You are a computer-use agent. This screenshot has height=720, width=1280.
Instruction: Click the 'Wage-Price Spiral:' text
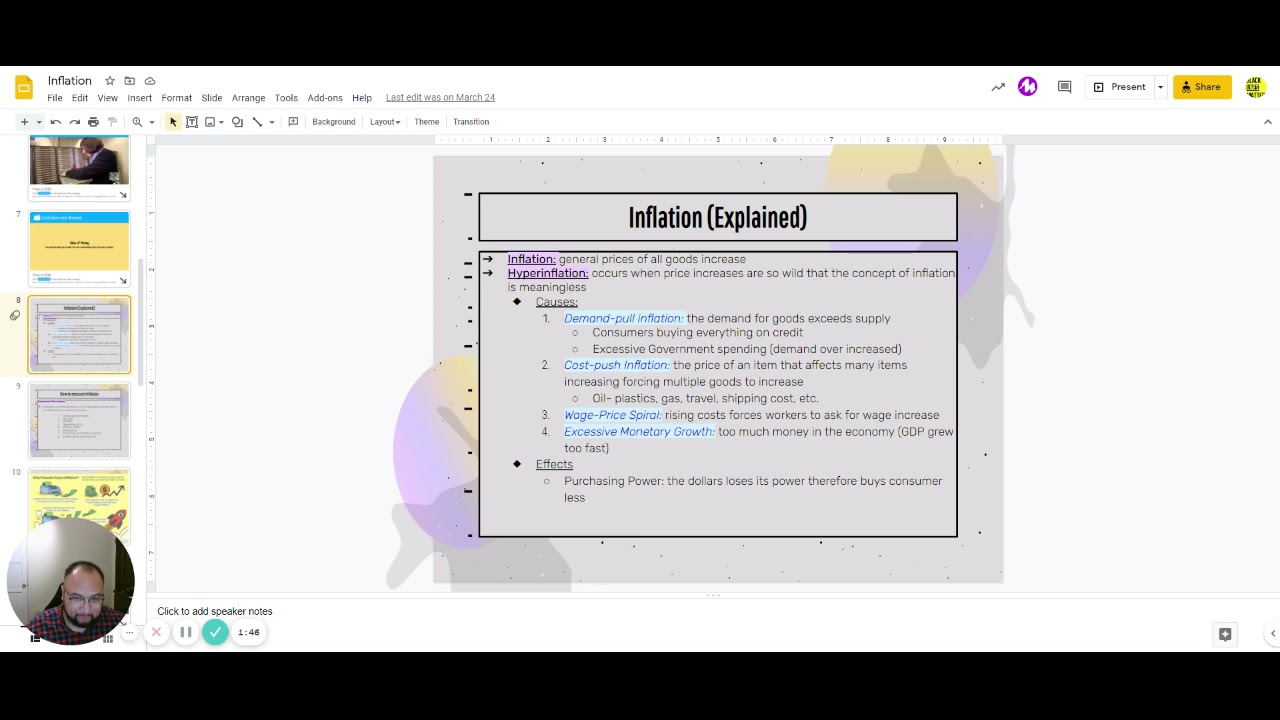[612, 415]
